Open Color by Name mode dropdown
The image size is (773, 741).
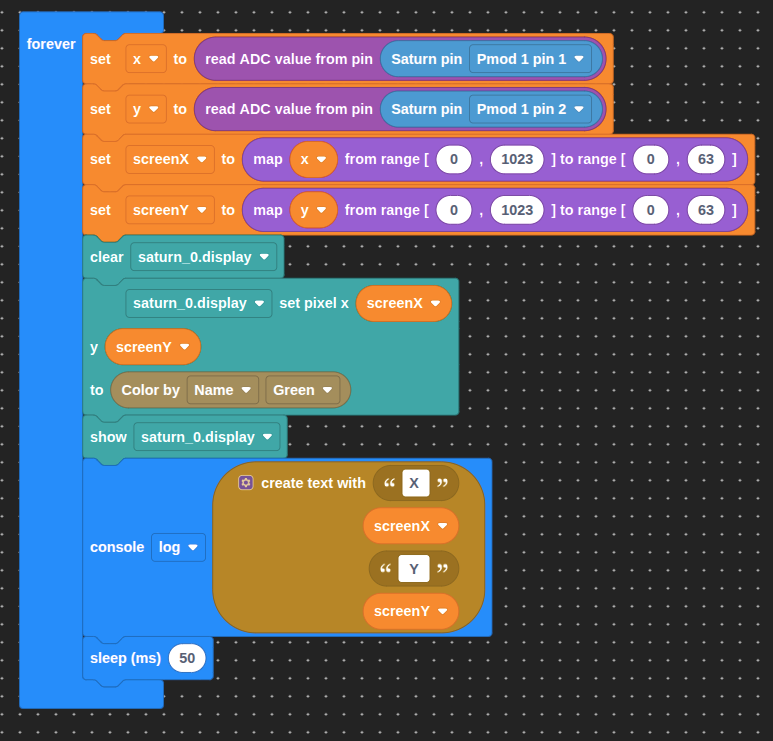click(222, 390)
